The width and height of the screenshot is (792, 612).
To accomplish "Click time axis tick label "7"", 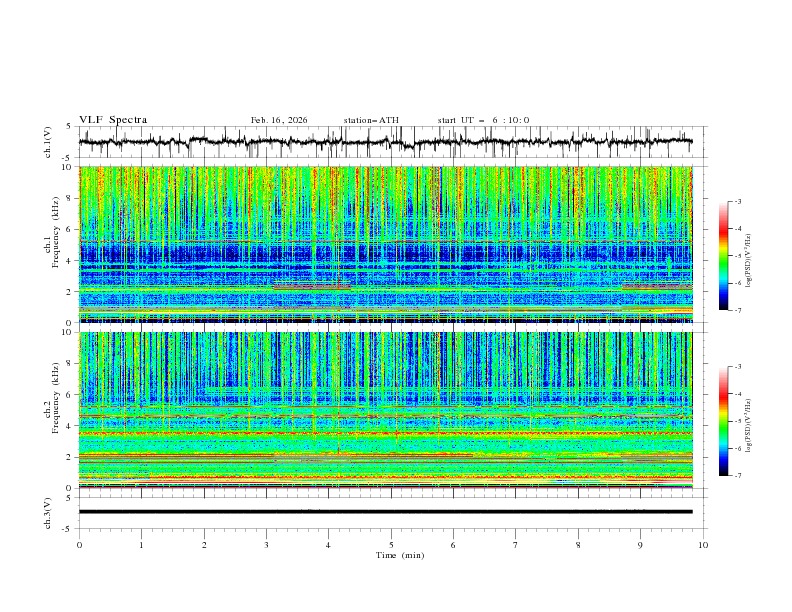I will 516,545.
